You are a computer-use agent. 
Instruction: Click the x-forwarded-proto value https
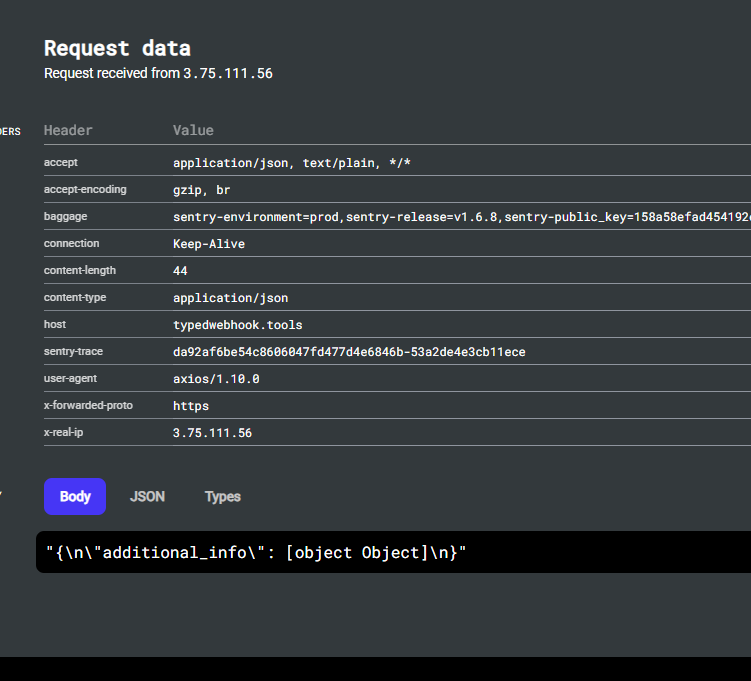(x=191, y=405)
